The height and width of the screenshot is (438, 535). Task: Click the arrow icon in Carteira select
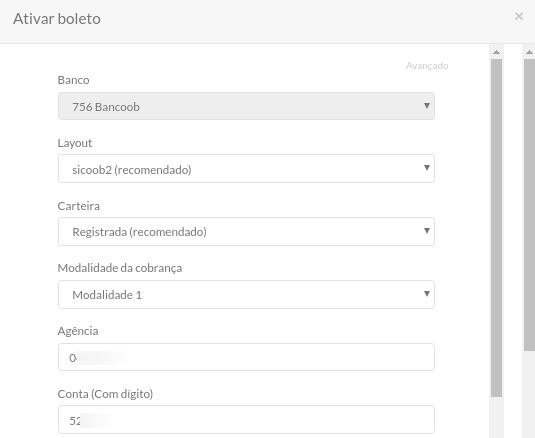426,231
